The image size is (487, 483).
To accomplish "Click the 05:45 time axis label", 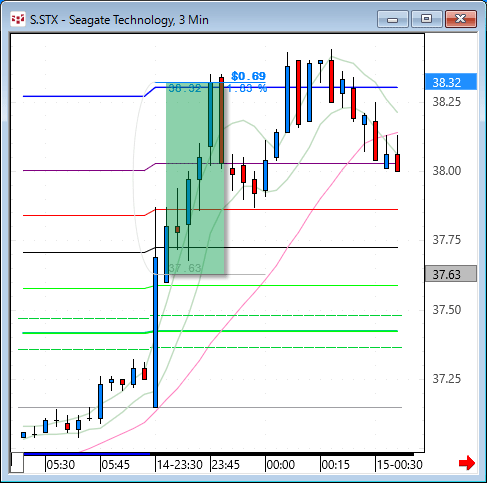I will tap(115, 465).
